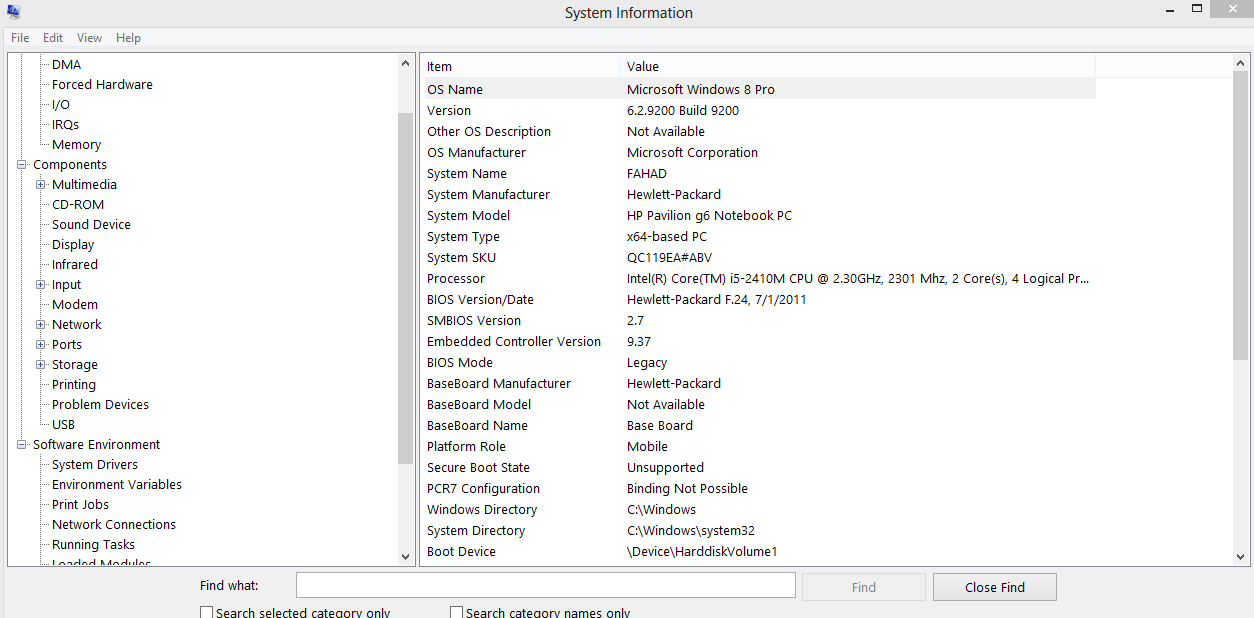The image size is (1254, 618).
Task: Open the File menu
Action: [20, 38]
